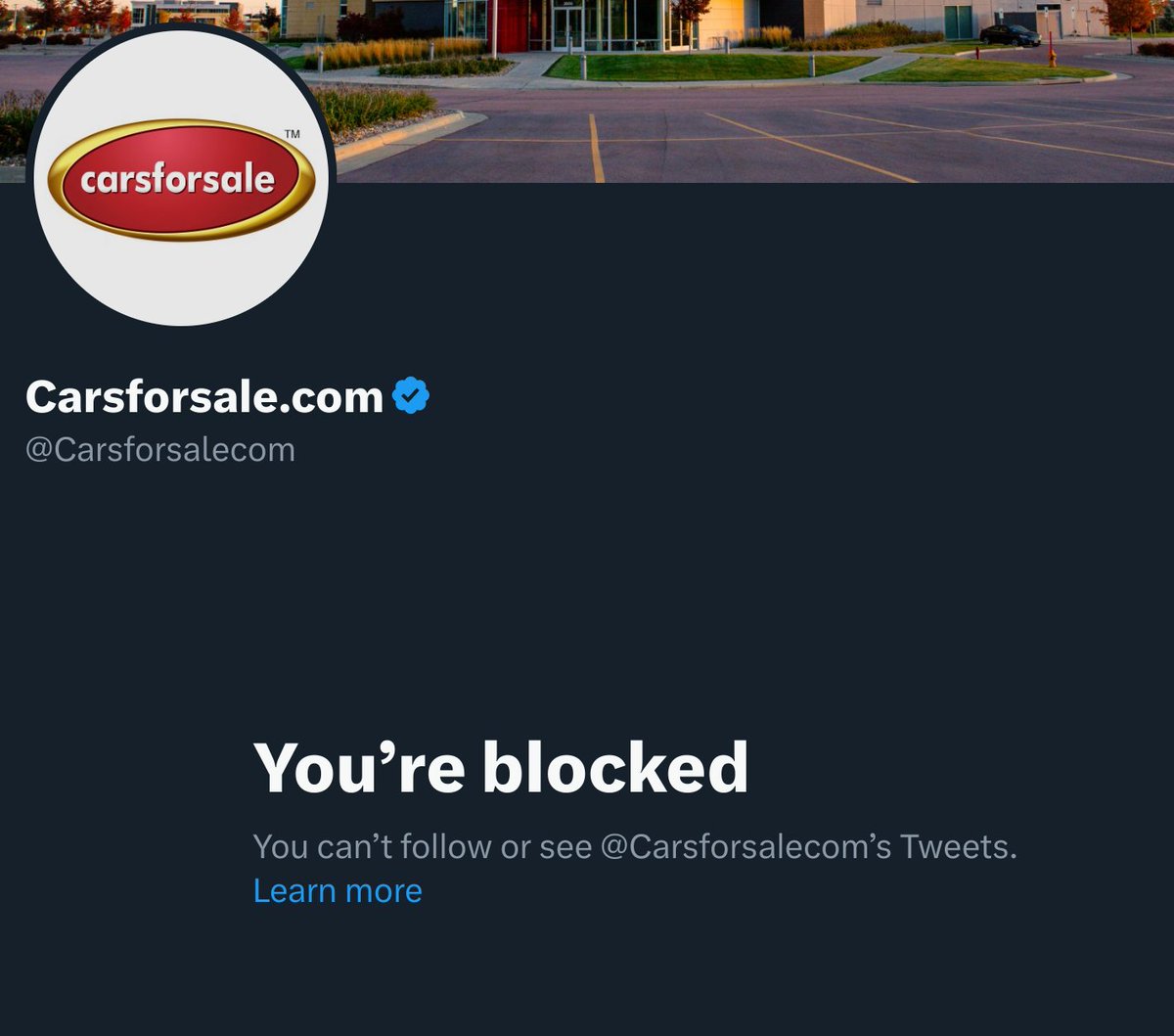
Task: Click the dark parked car in banner
Action: click(x=1010, y=36)
